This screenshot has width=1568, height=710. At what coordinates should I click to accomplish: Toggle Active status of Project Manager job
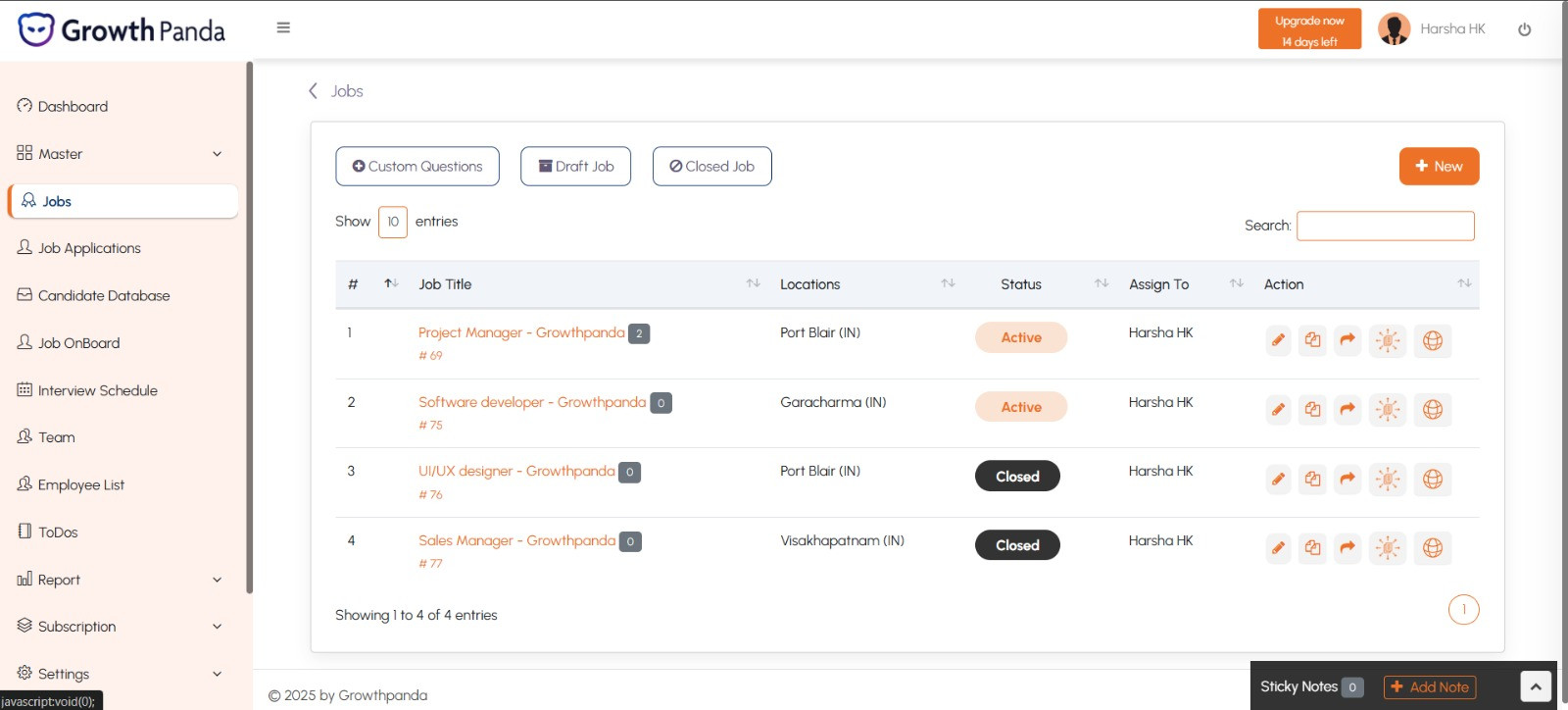[1021, 337]
